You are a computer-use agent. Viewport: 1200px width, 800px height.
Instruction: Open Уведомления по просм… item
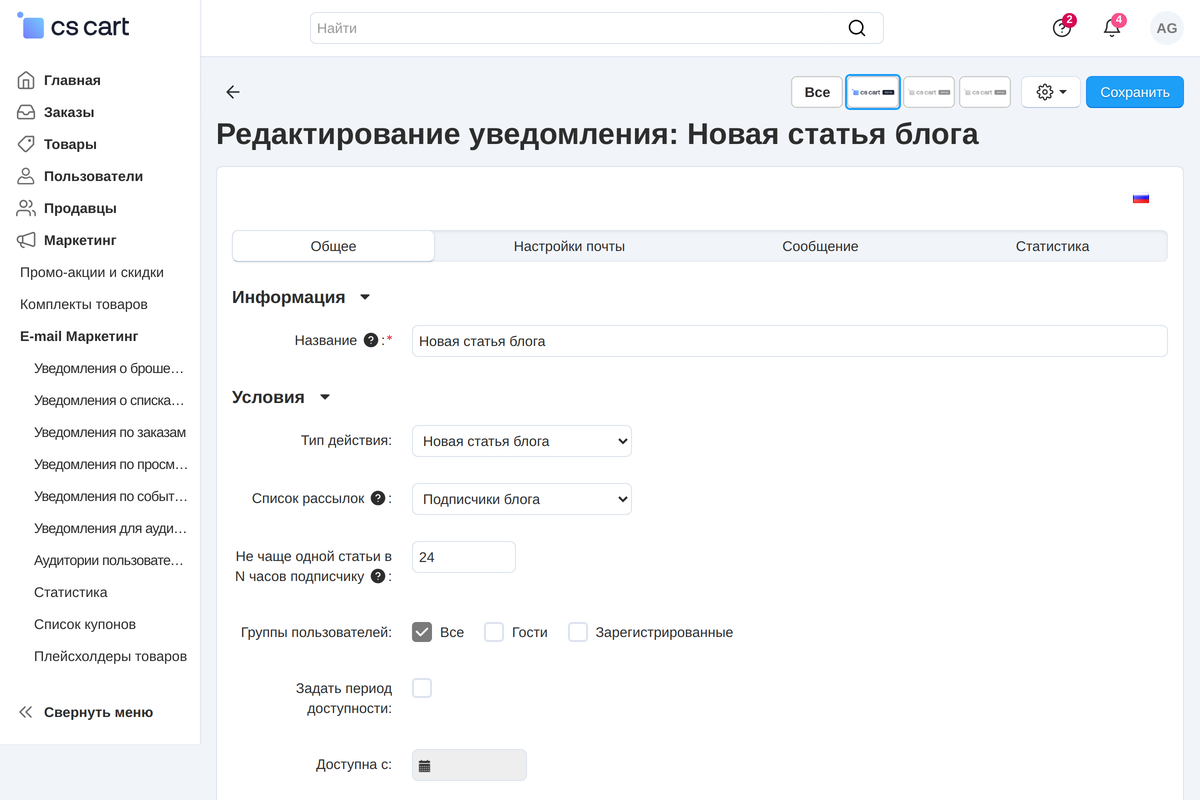[110, 464]
